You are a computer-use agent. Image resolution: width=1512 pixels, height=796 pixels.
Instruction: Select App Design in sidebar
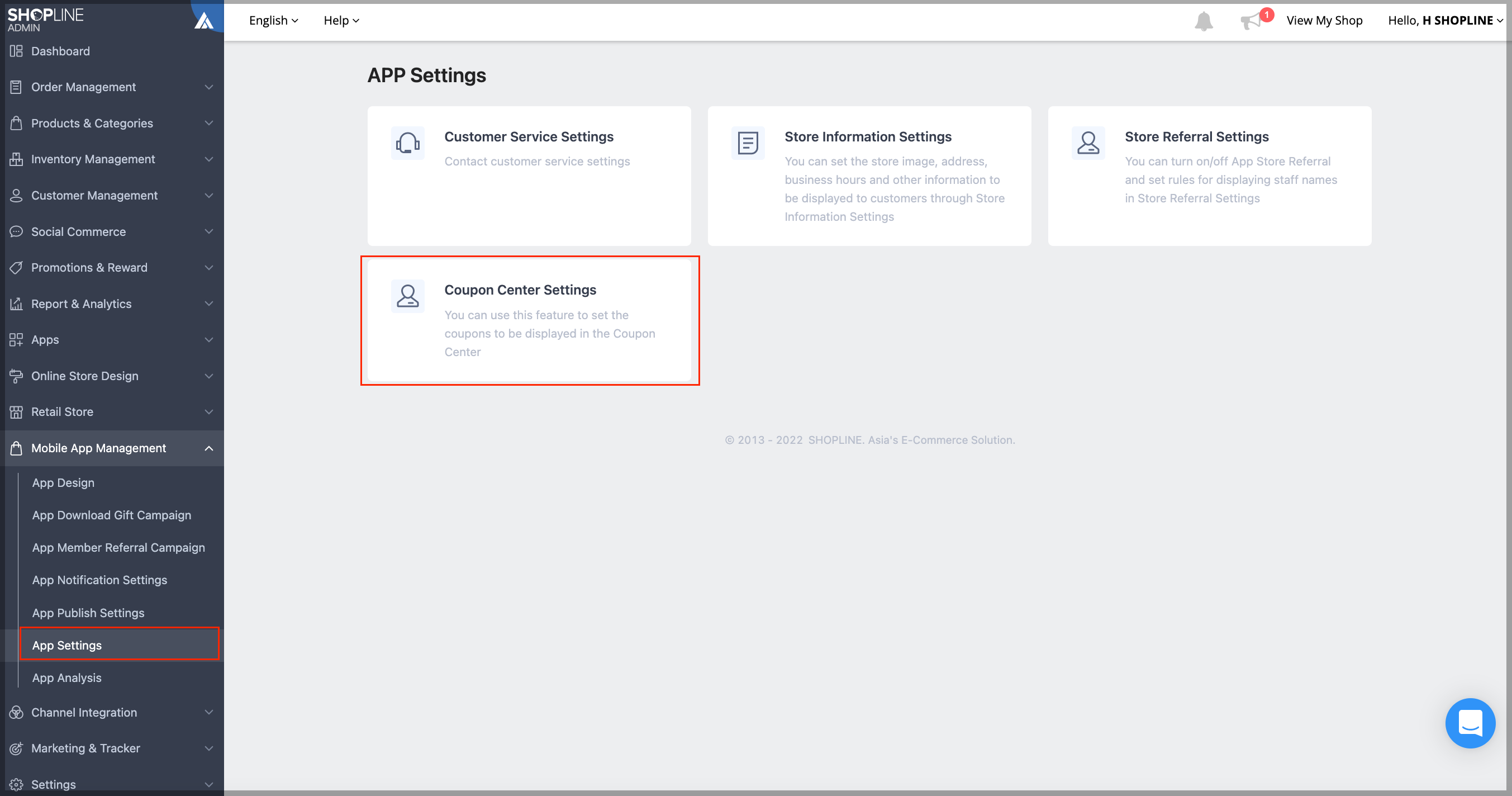point(63,482)
